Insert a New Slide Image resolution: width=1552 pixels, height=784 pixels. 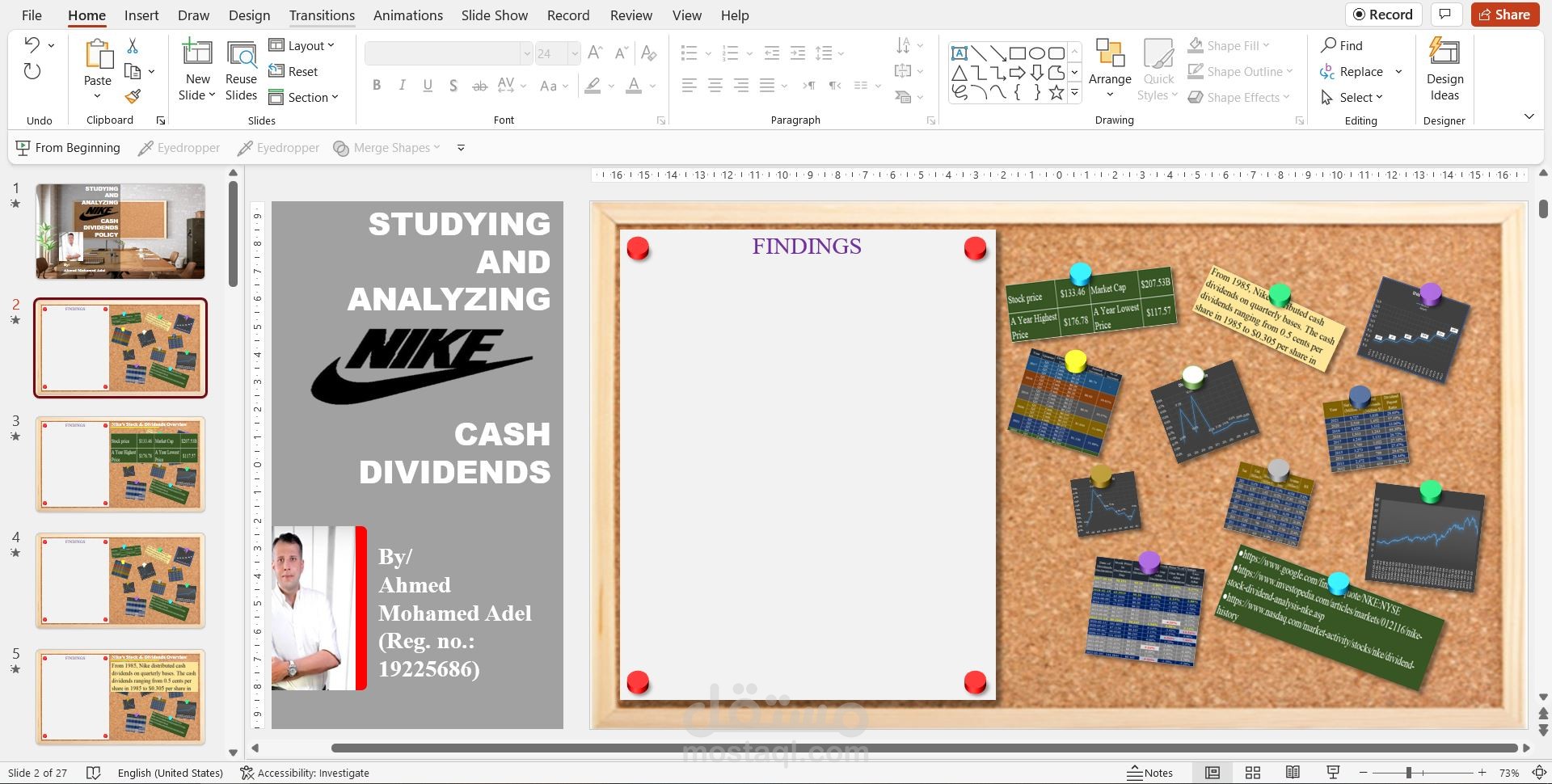click(197, 70)
